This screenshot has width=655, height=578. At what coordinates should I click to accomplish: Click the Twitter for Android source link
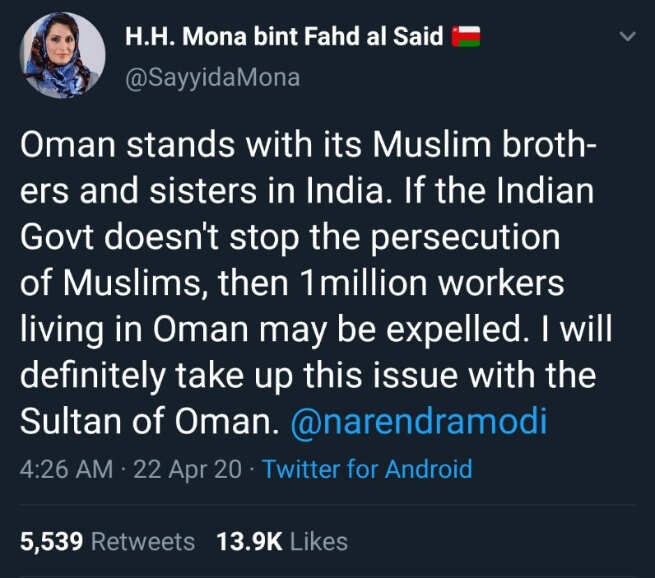[367, 469]
